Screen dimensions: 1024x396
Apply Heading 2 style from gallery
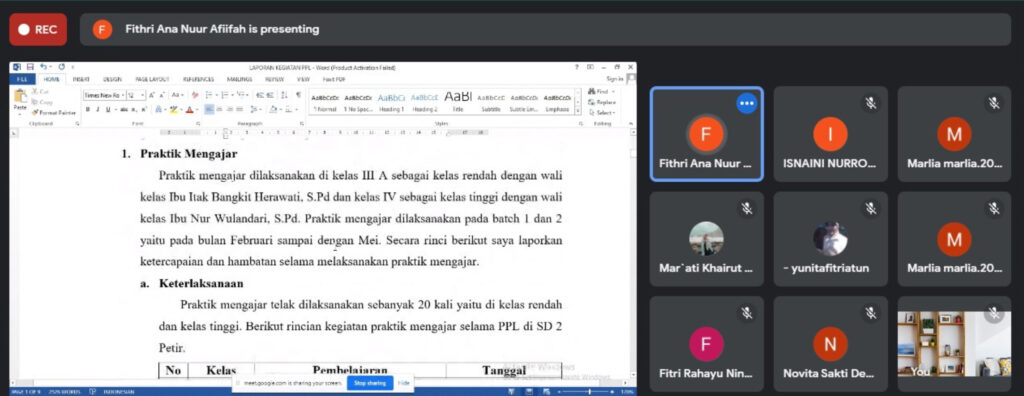coord(424,103)
